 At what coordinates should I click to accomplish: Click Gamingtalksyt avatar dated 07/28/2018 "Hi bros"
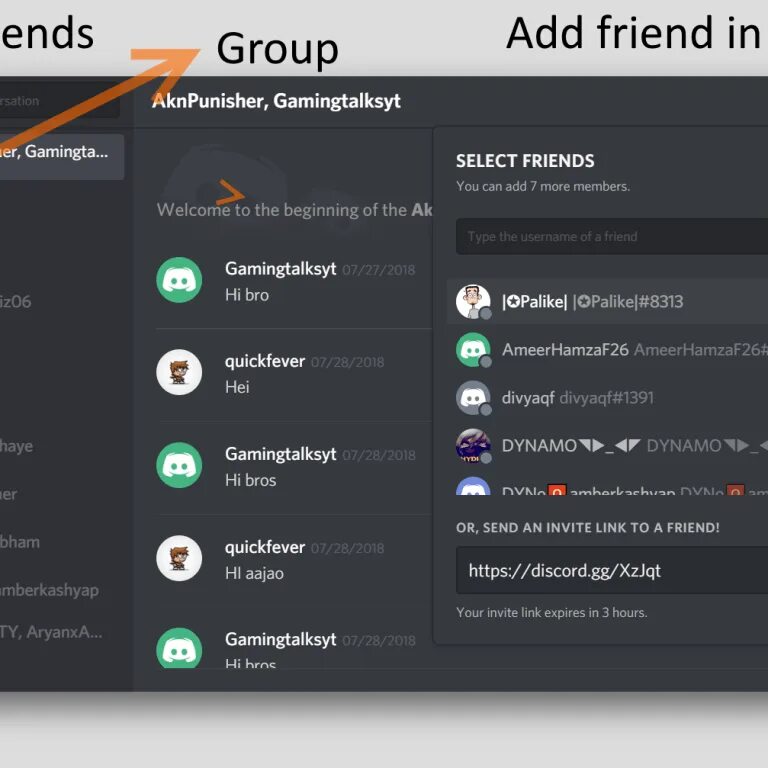(179, 465)
